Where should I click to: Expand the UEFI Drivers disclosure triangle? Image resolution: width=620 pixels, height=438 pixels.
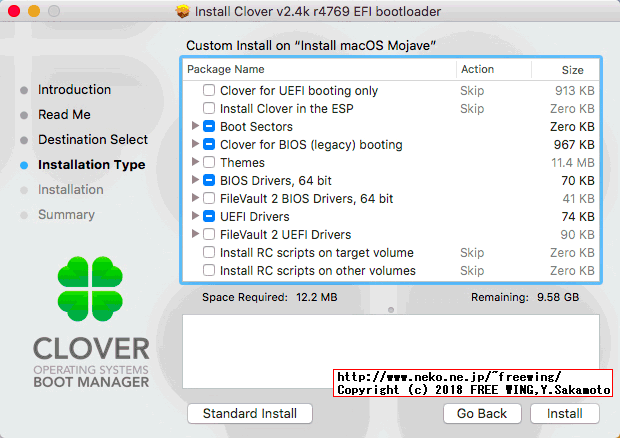[x=195, y=216]
